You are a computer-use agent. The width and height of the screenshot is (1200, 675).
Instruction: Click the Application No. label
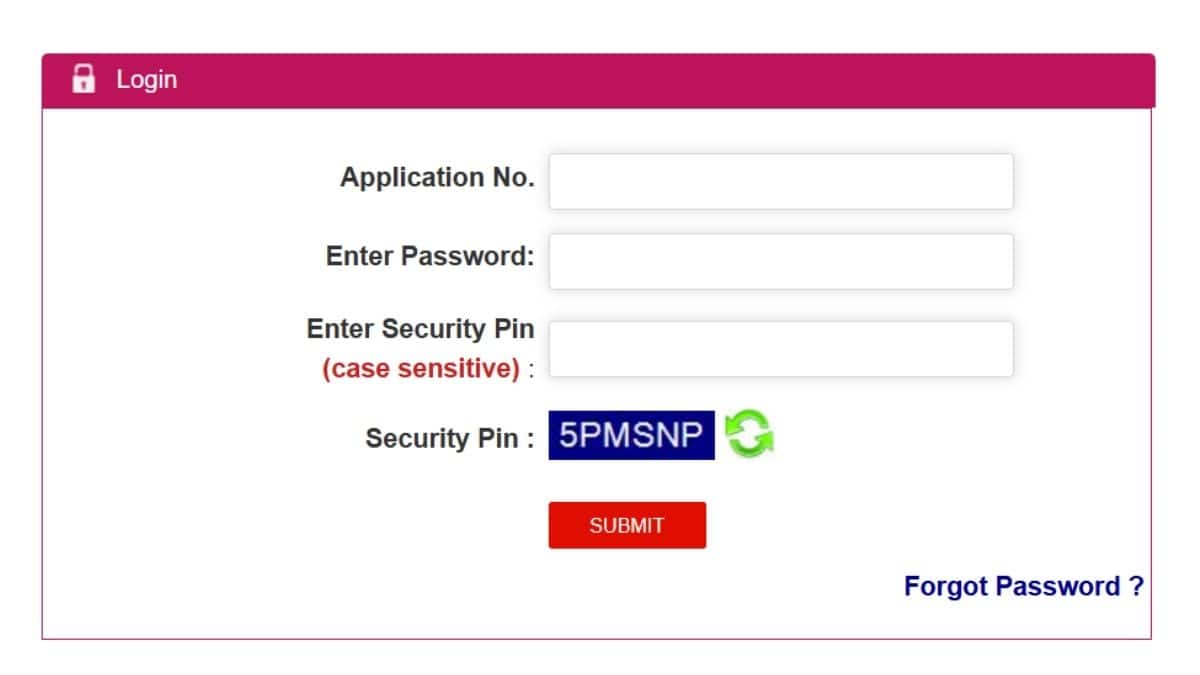click(x=437, y=178)
